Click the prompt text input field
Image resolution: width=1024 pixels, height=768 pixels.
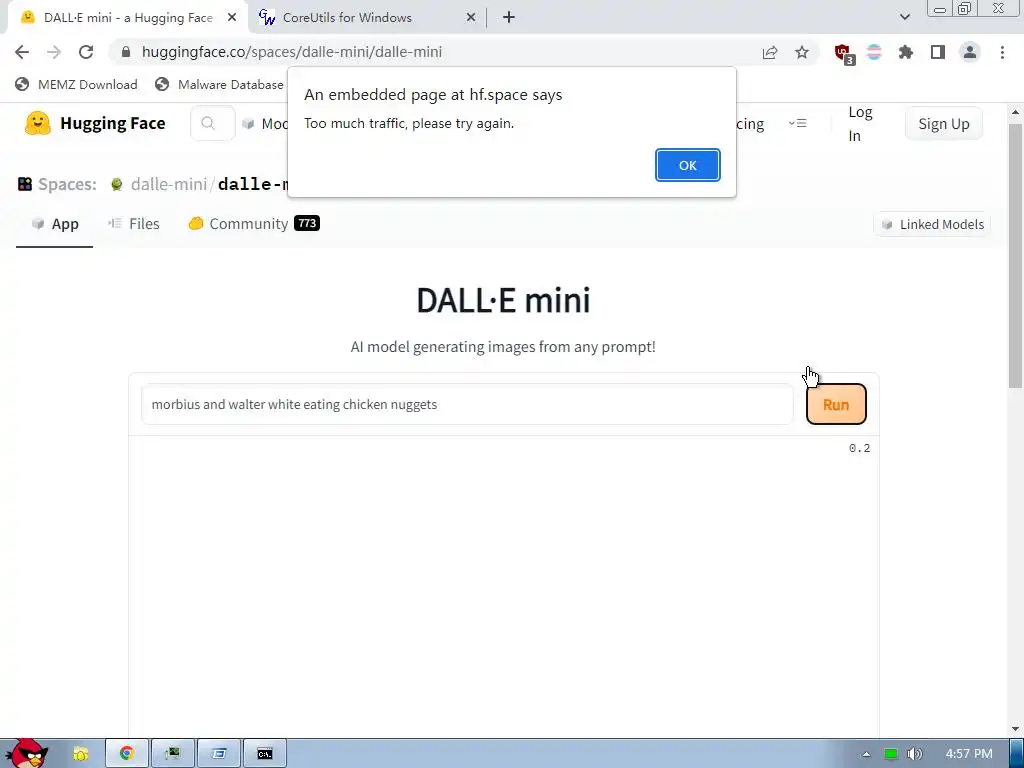[467, 404]
